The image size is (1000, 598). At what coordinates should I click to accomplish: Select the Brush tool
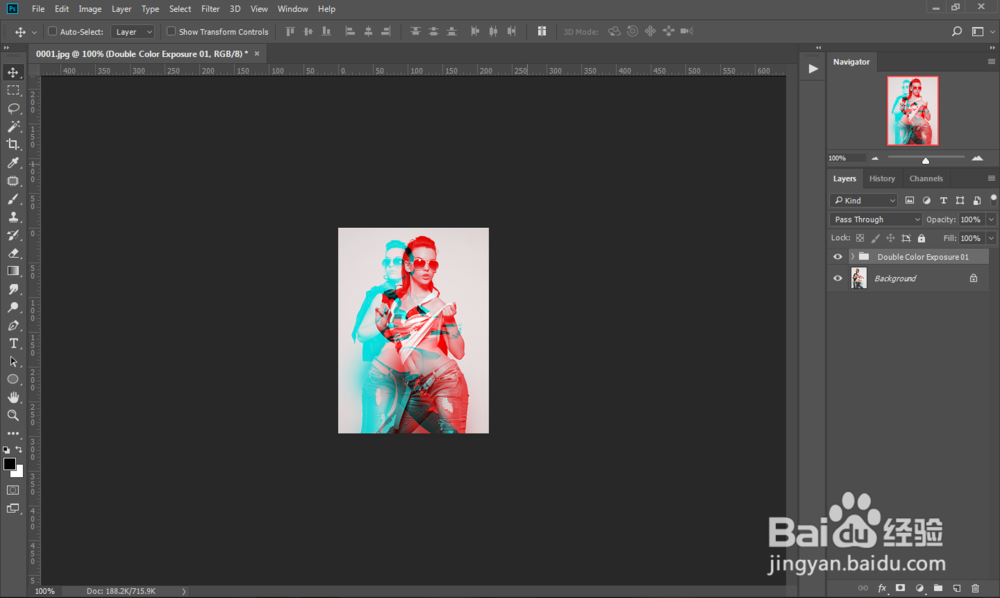tap(13, 199)
